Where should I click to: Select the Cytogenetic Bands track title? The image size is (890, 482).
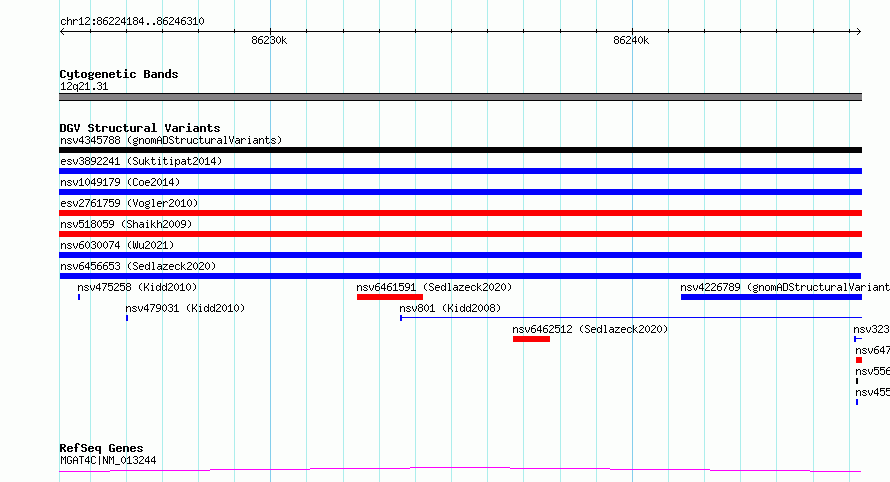click(119, 74)
